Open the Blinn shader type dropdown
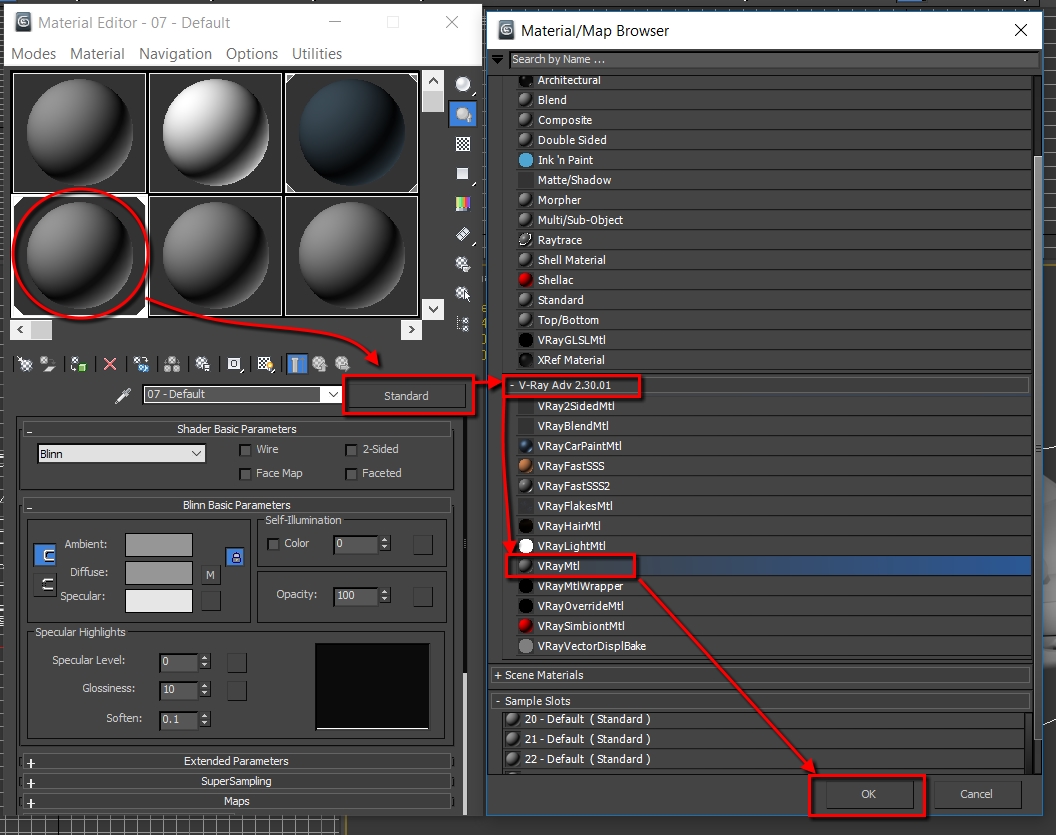 point(121,454)
